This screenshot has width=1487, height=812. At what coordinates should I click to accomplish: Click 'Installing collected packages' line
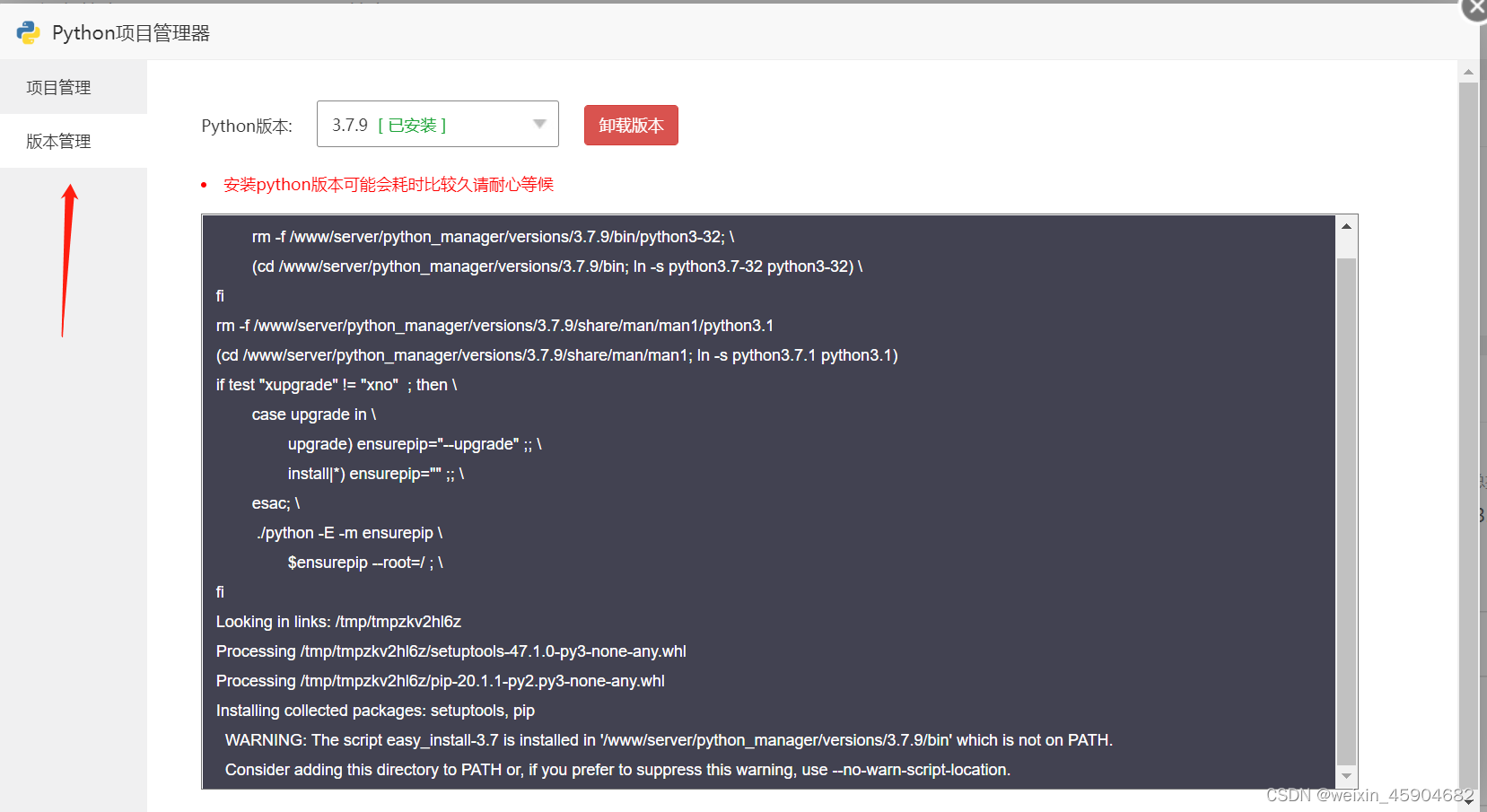tap(375, 711)
